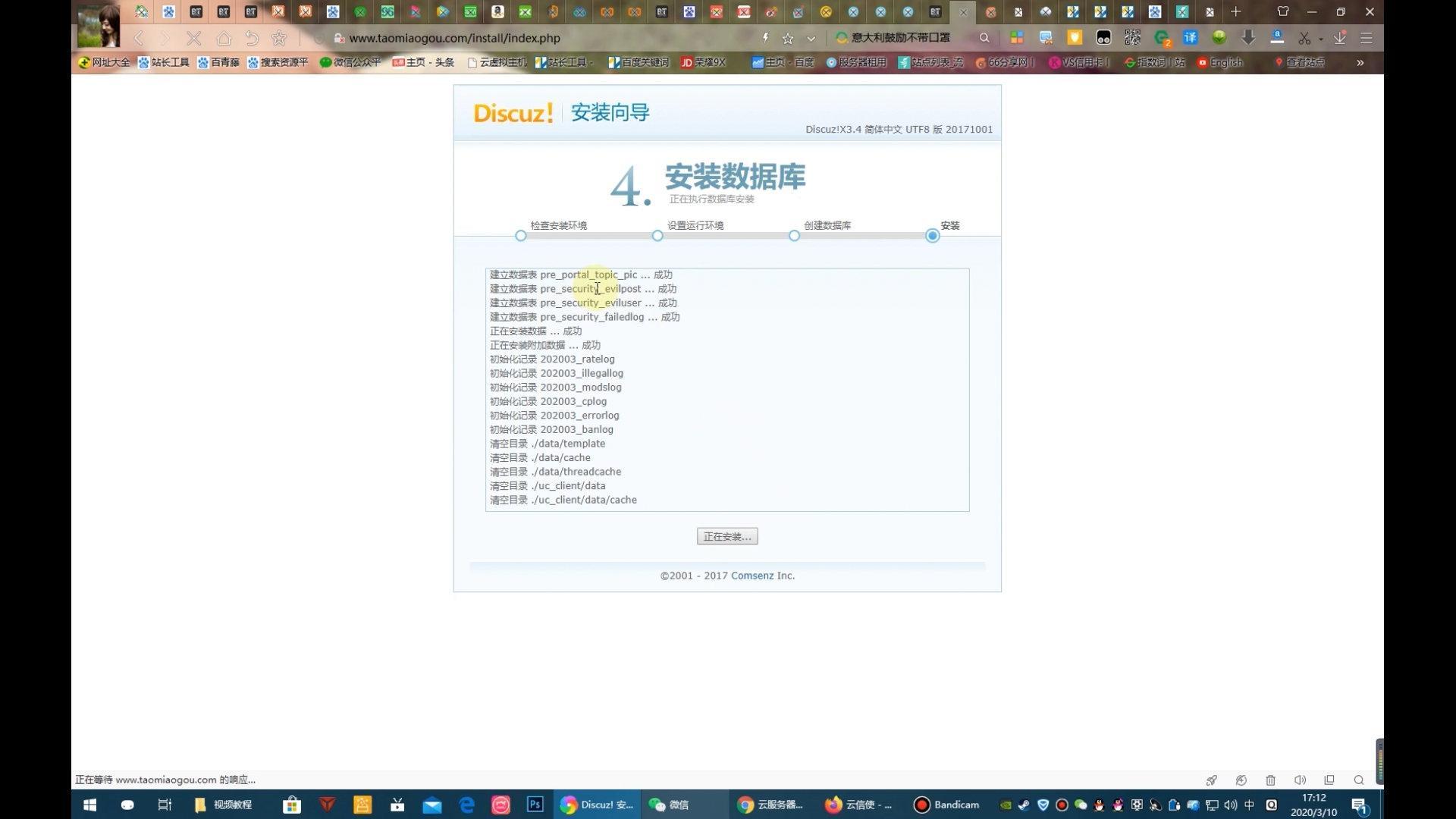Open downloads manager icon in toolbar
Image resolution: width=1456 pixels, height=819 pixels.
1340,38
